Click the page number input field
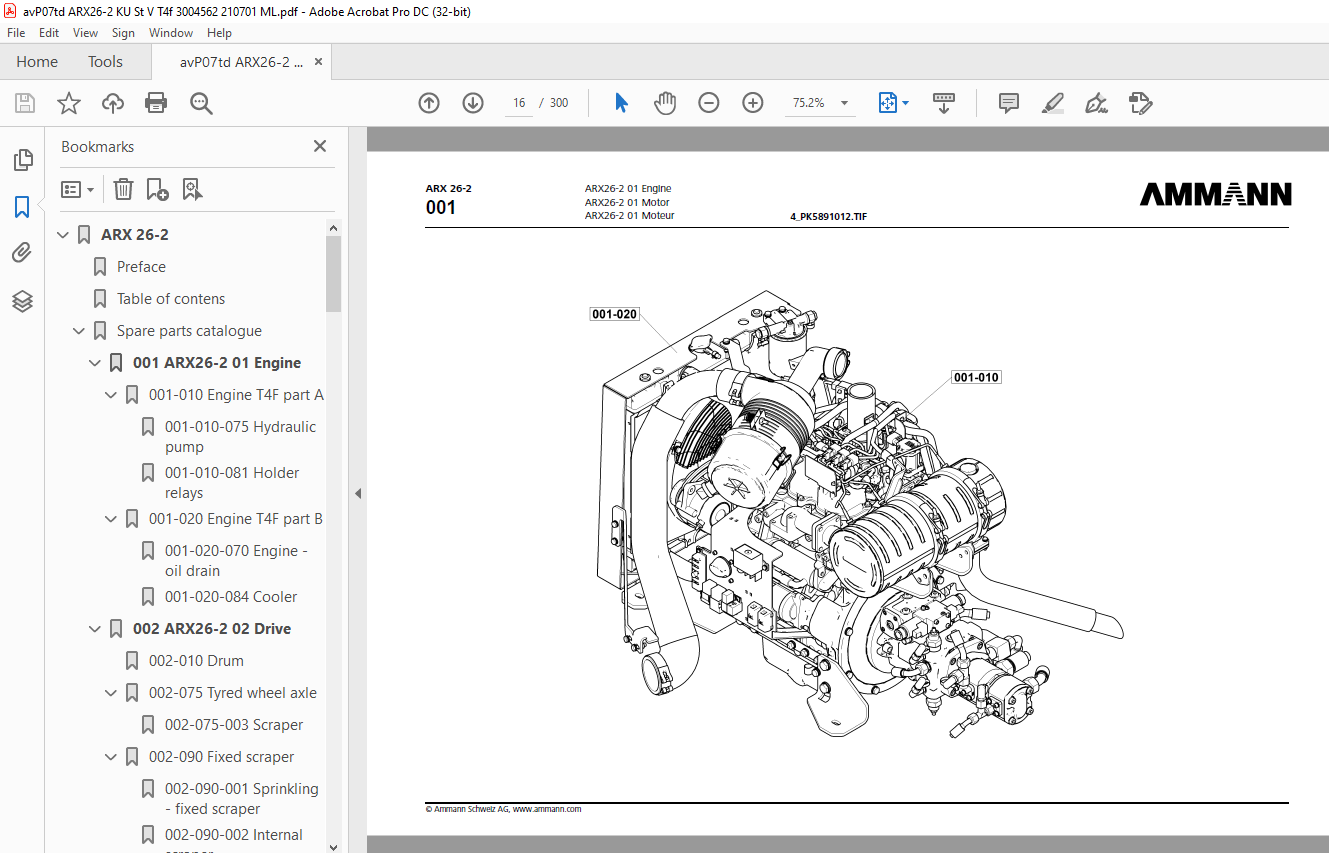Viewport: 1329px width, 853px height. pyautogui.click(x=518, y=103)
